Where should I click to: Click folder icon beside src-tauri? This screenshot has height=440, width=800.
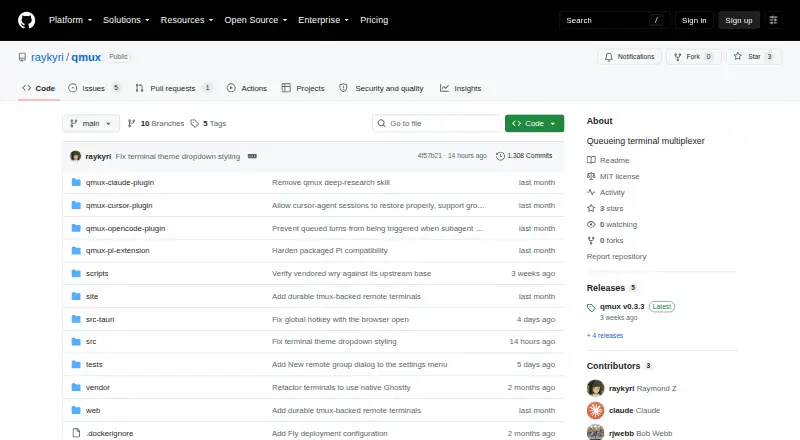[76, 319]
